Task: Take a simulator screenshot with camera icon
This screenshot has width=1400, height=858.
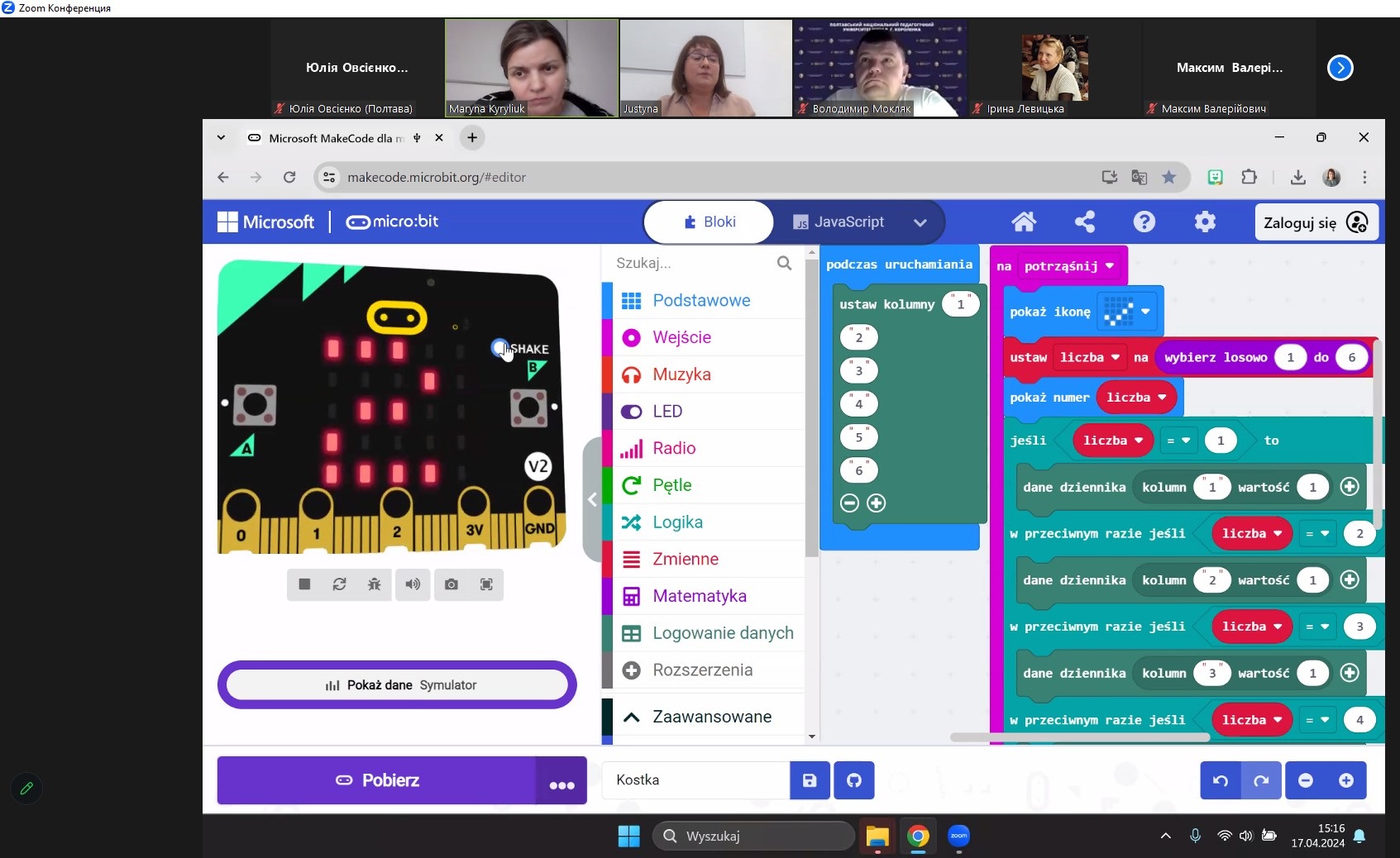Action: click(451, 584)
